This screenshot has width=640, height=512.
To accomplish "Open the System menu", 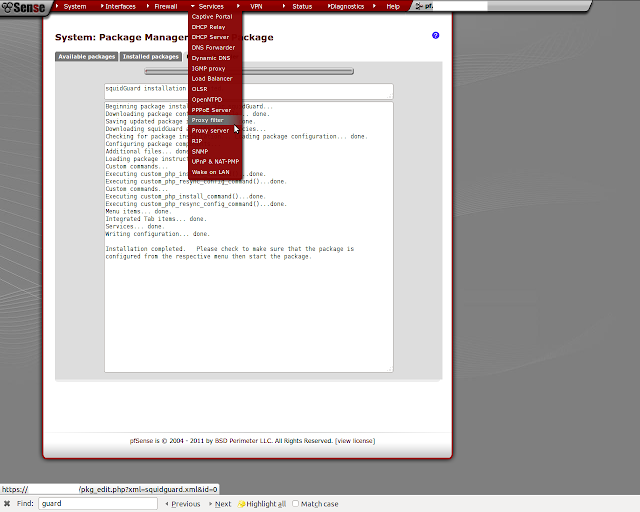I will (x=75, y=6).
